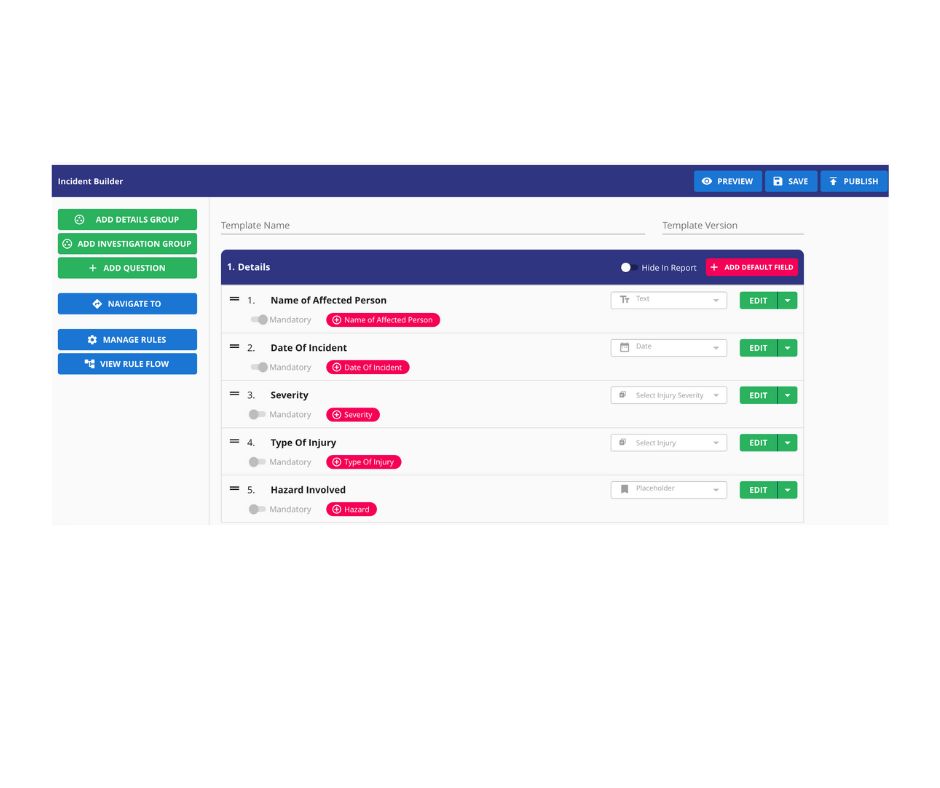Click the Manage Rules gear icon
Image resolution: width=940 pixels, height=788 pixels.
tap(92, 339)
